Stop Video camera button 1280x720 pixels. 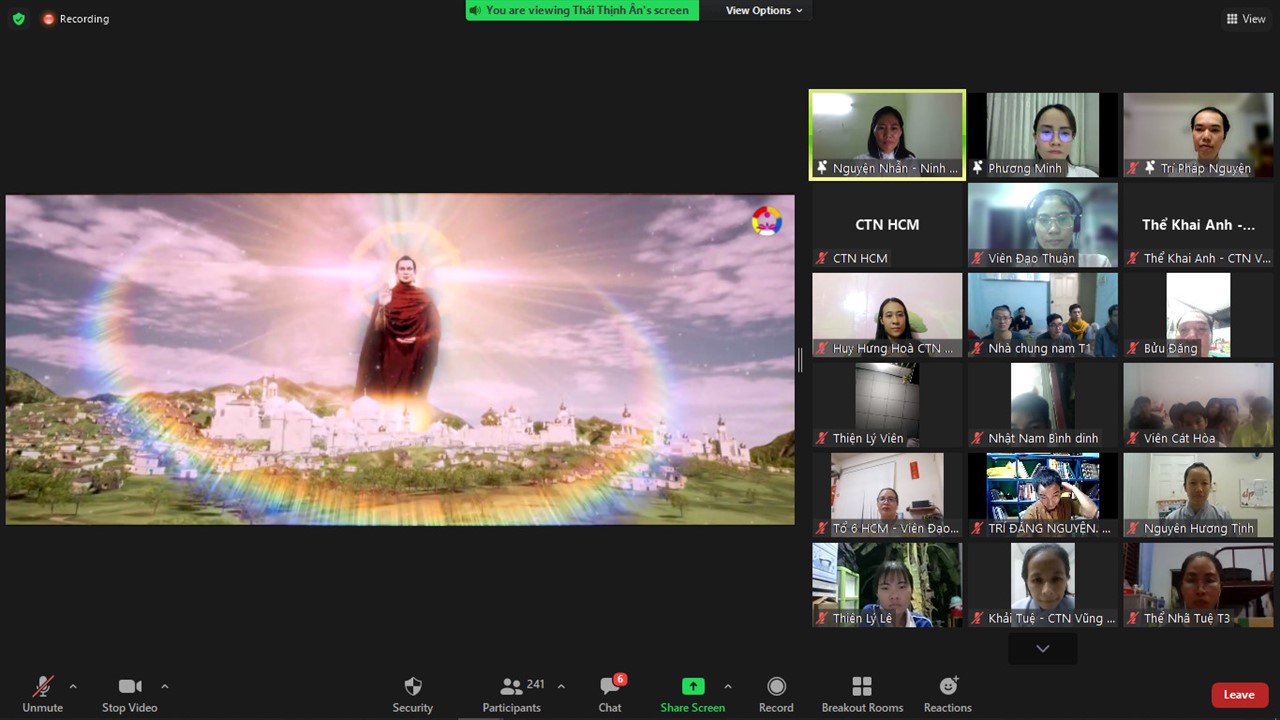coord(130,694)
